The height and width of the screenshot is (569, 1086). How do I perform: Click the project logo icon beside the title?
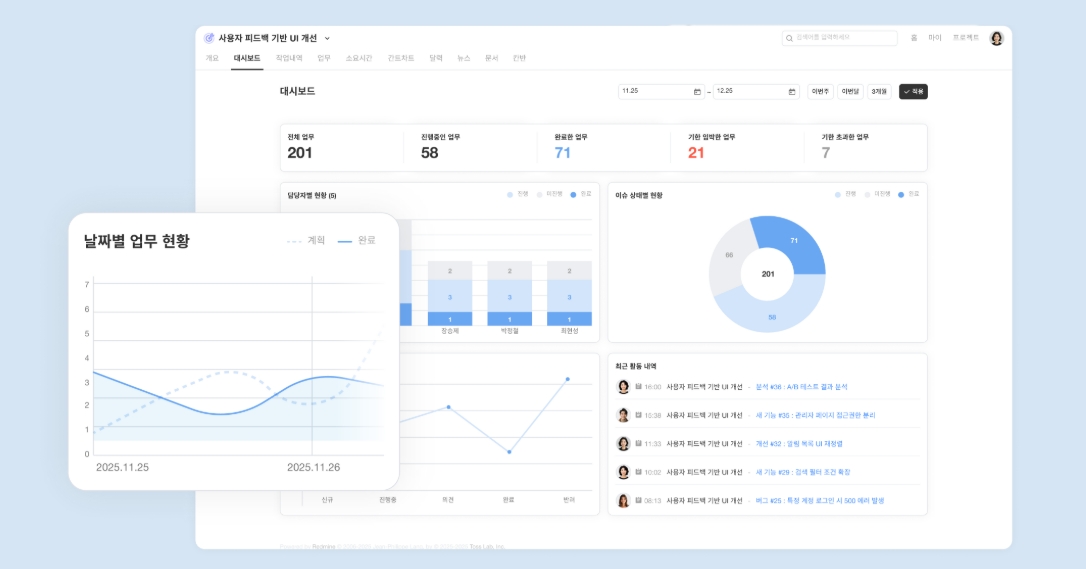pos(209,38)
